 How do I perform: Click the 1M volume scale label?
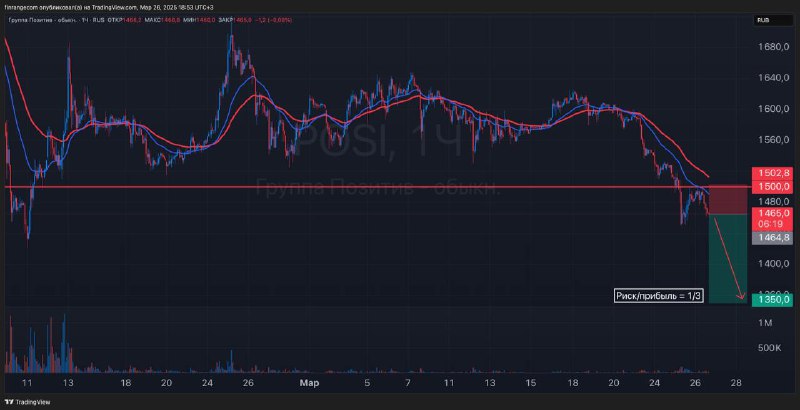click(765, 323)
